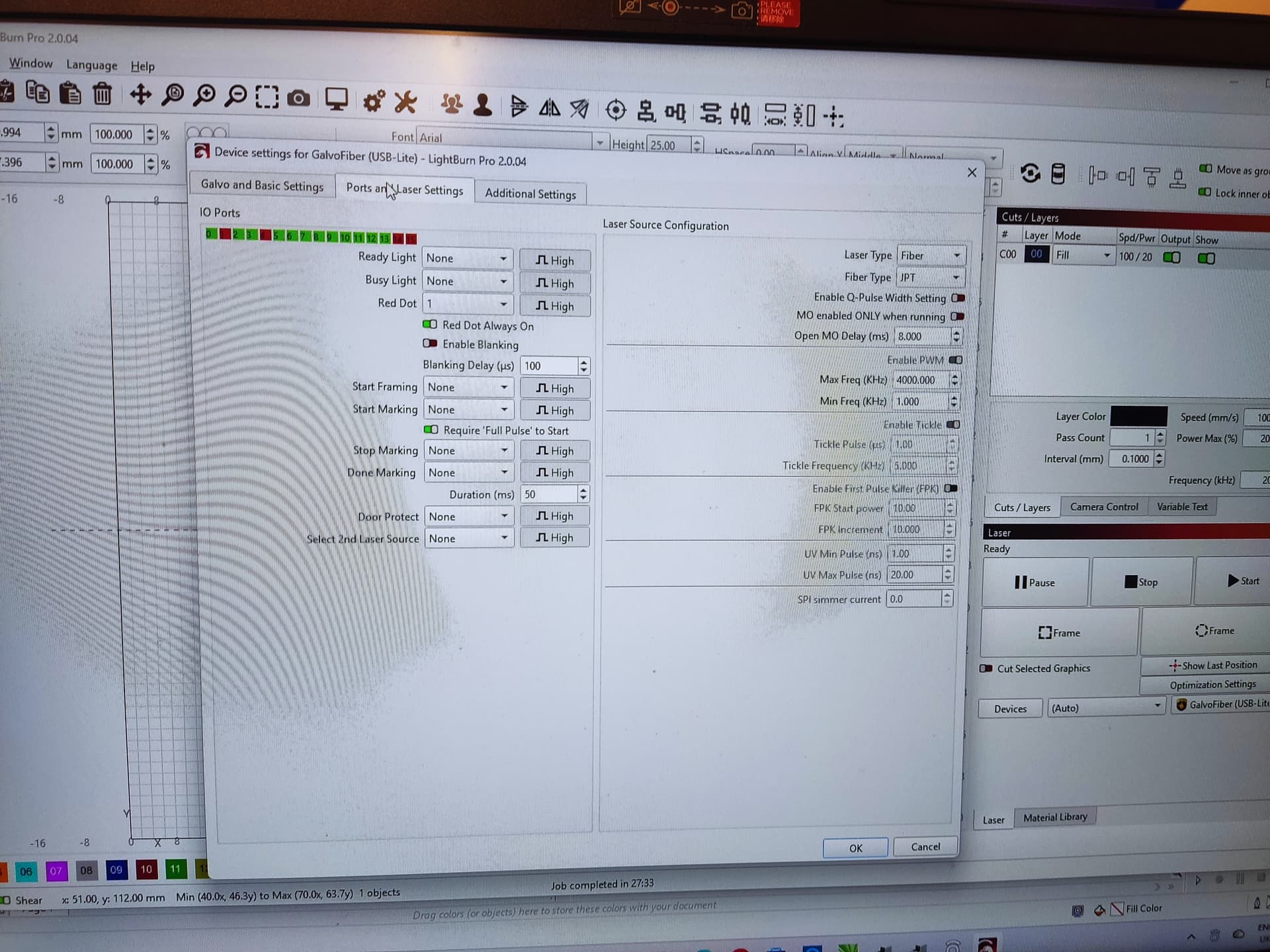Click the Blanking Delay input field
1270x952 pixels.
pyautogui.click(x=549, y=366)
